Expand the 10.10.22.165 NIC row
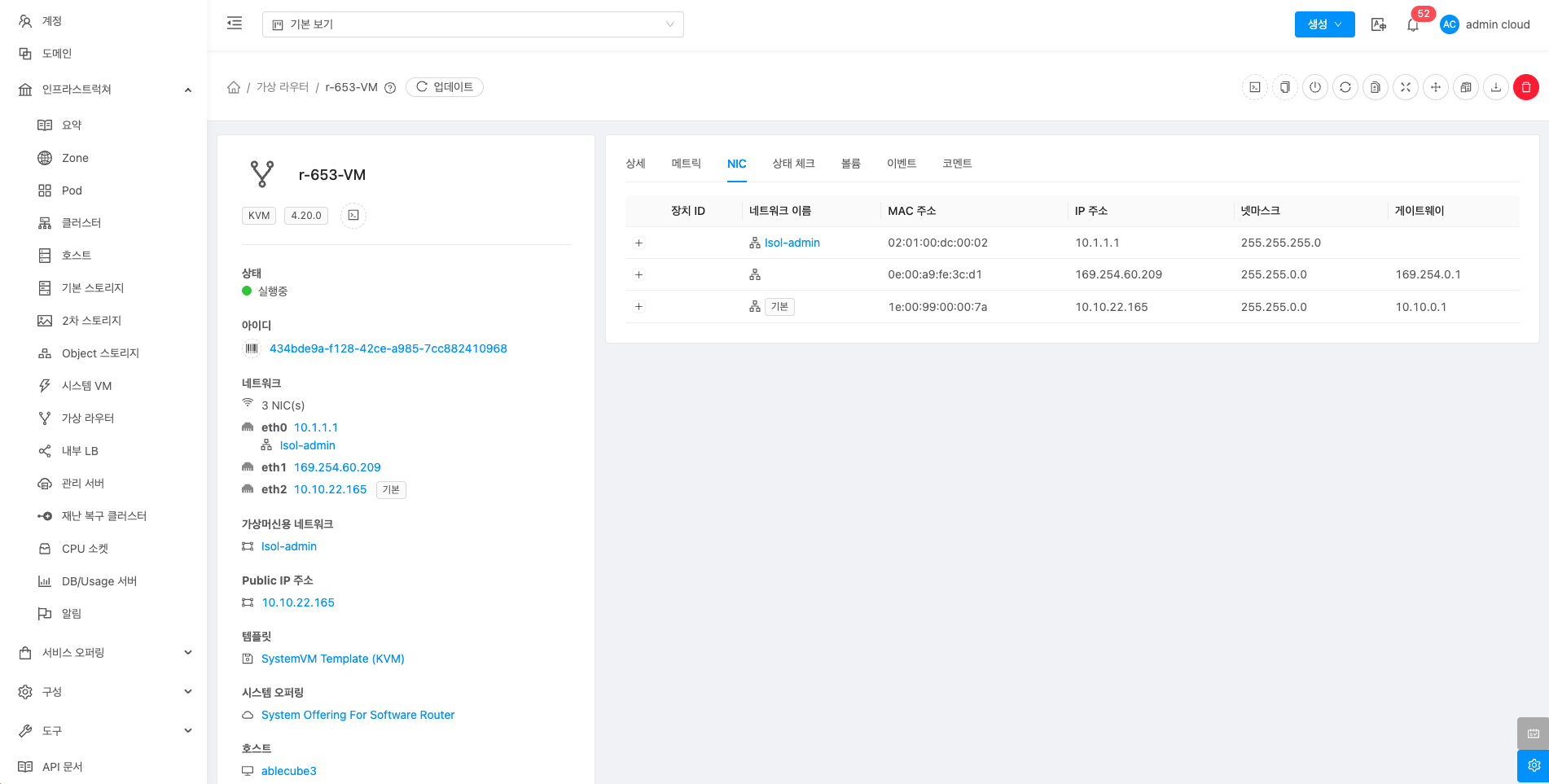 pyautogui.click(x=639, y=307)
